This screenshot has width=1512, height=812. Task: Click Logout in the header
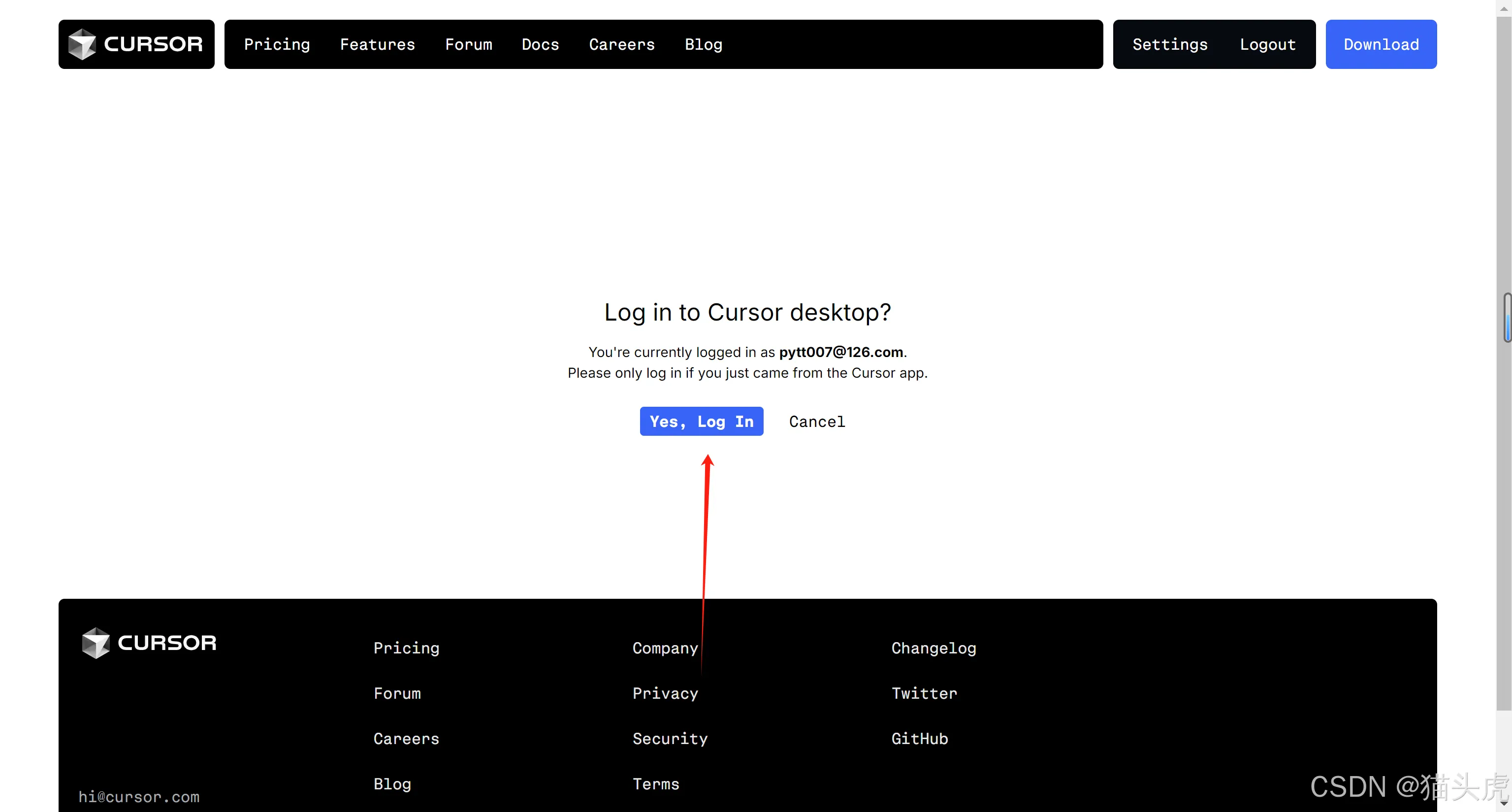pyautogui.click(x=1267, y=45)
